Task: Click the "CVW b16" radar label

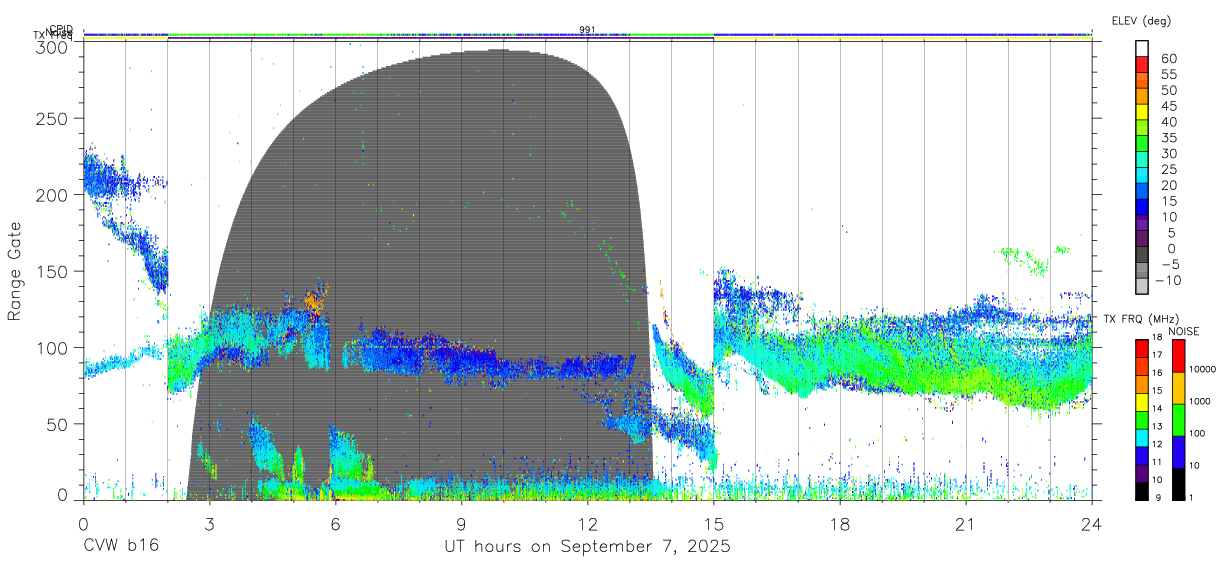Action: pos(121,547)
